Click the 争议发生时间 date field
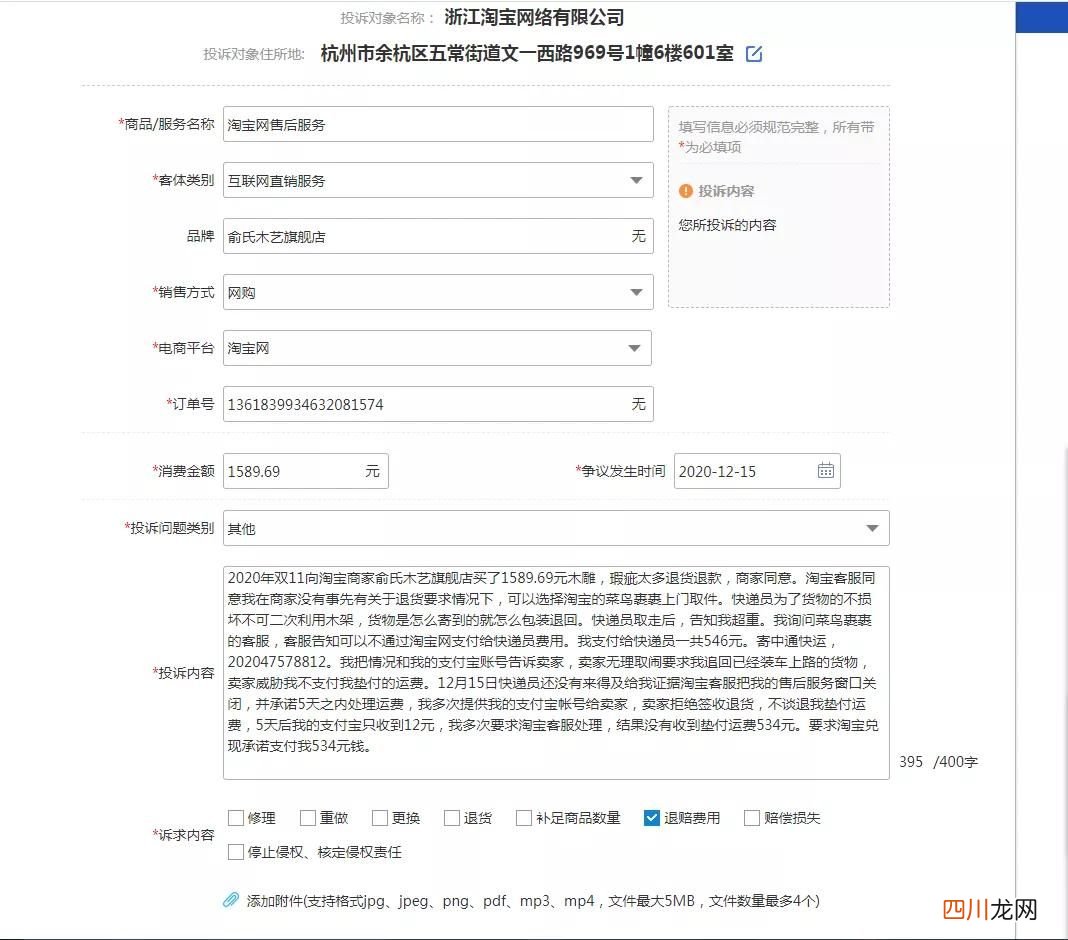 point(757,471)
